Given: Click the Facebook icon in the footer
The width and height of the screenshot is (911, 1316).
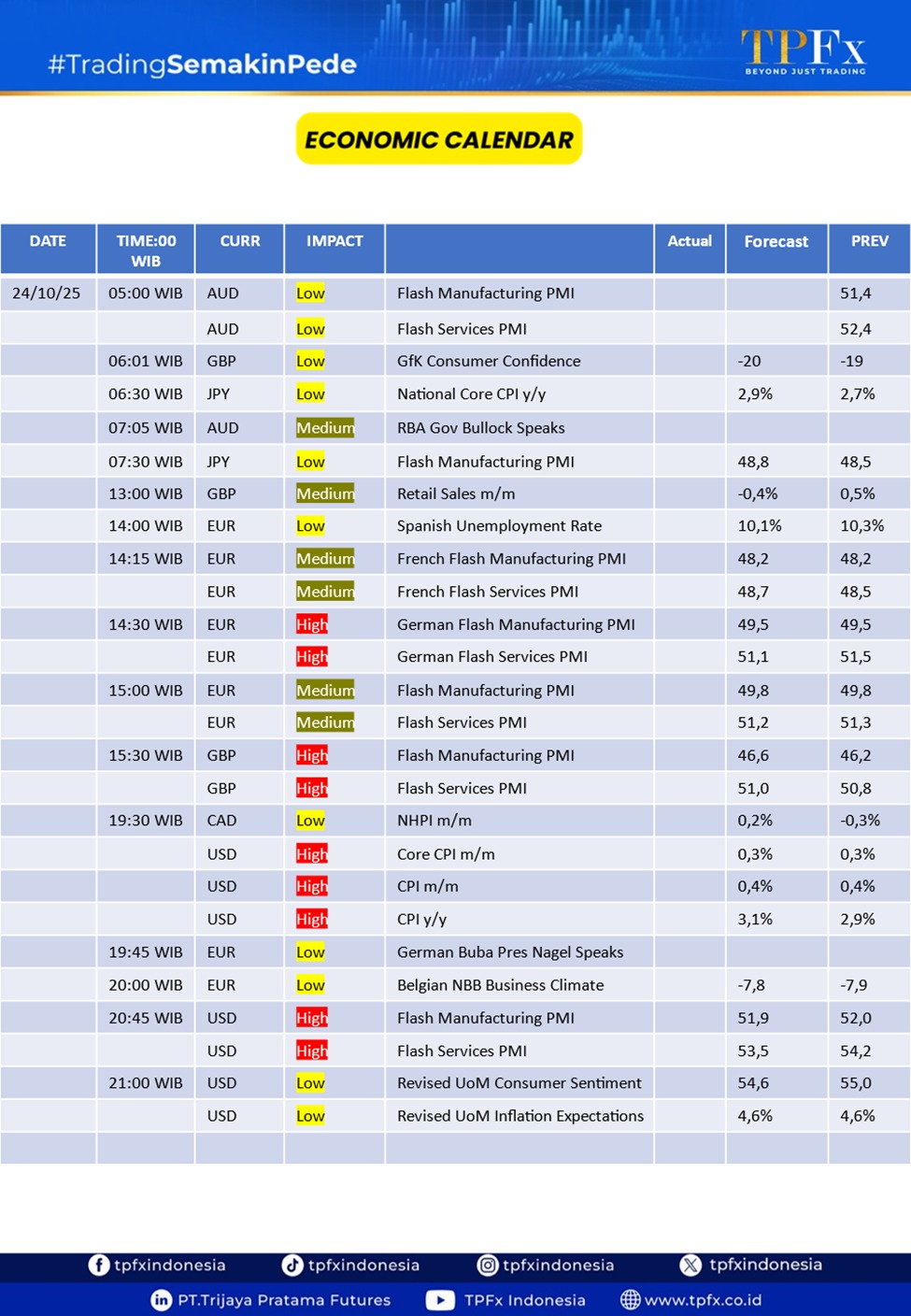Looking at the screenshot, I should 98,1265.
